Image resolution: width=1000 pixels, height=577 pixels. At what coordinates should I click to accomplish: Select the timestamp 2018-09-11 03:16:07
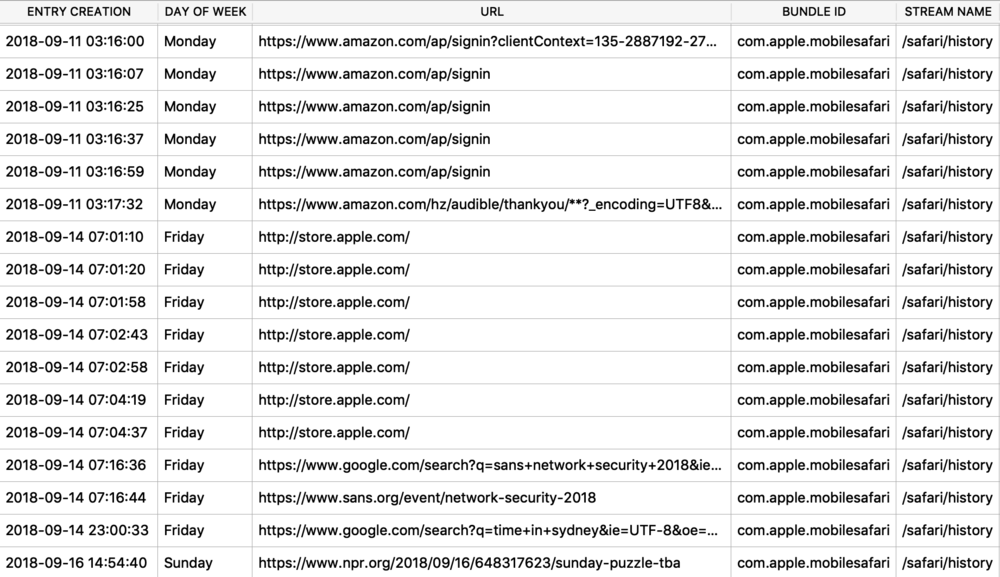[x=75, y=74]
